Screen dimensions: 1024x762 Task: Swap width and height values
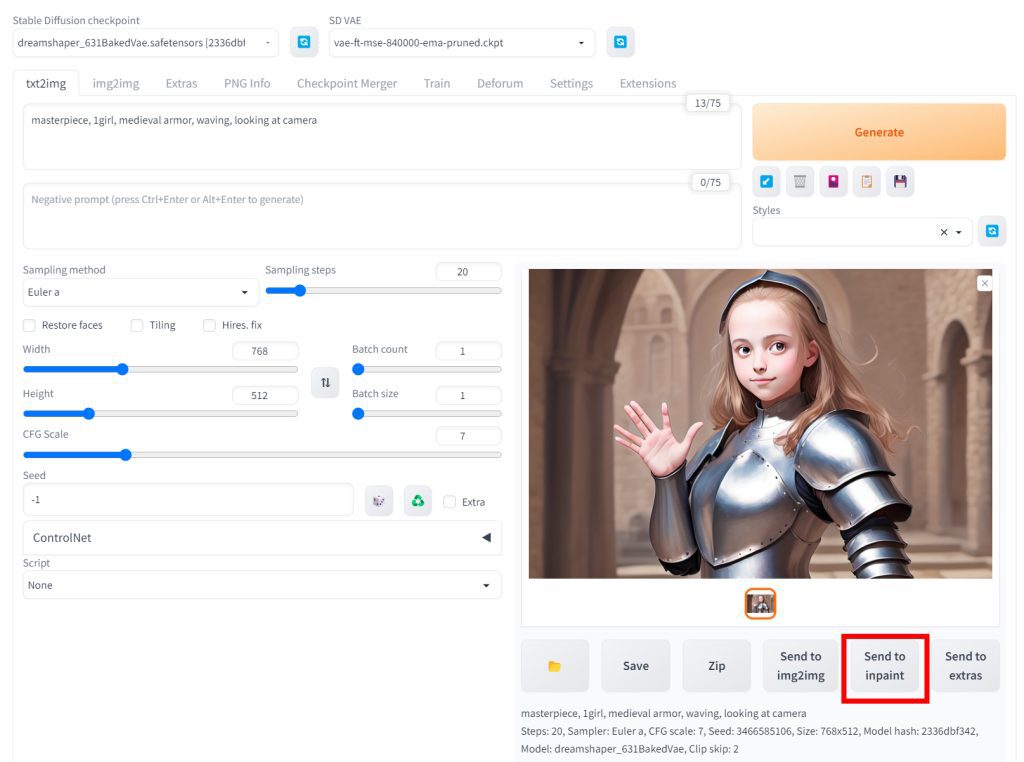tap(325, 383)
